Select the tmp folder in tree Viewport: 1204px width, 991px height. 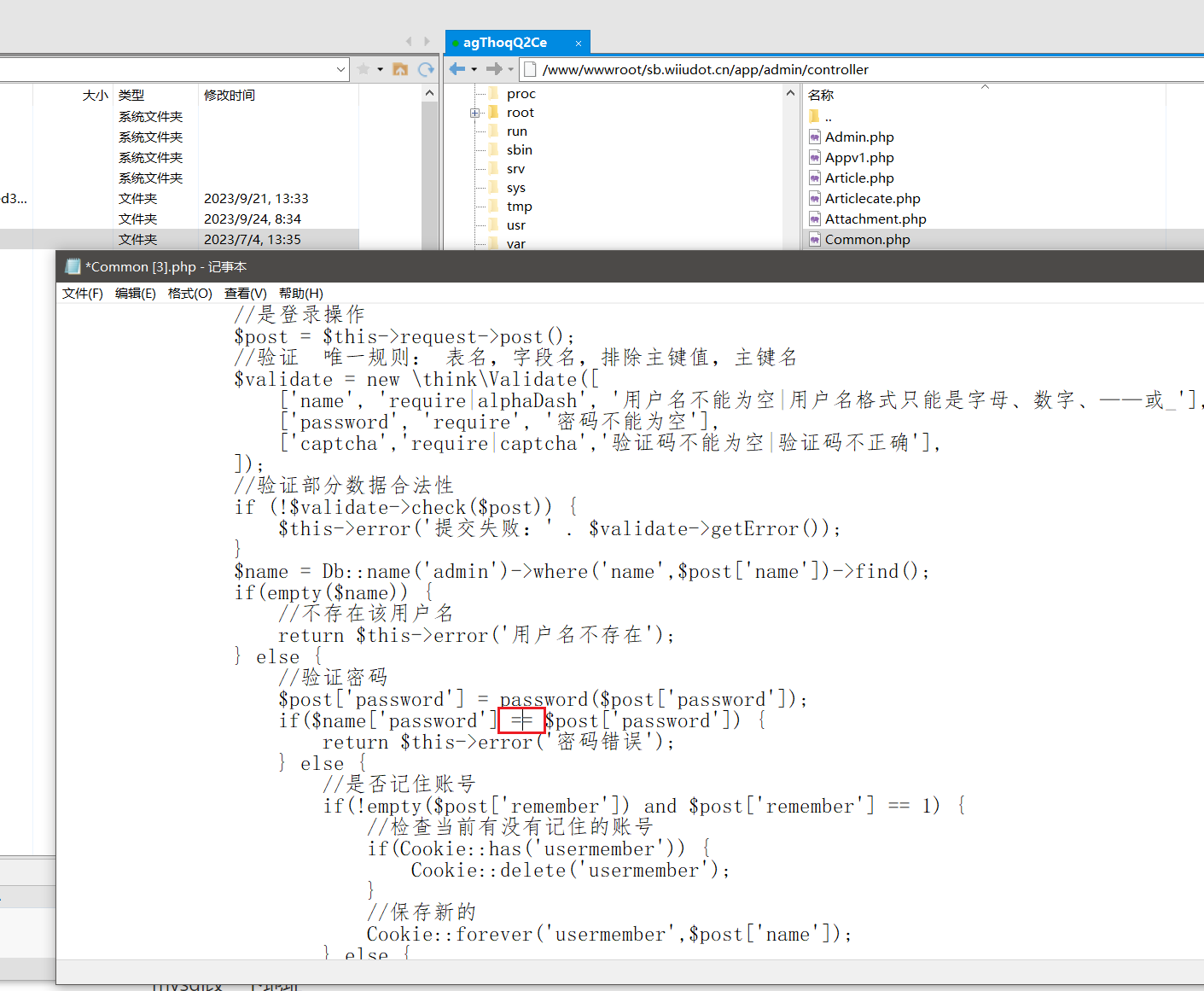(520, 207)
